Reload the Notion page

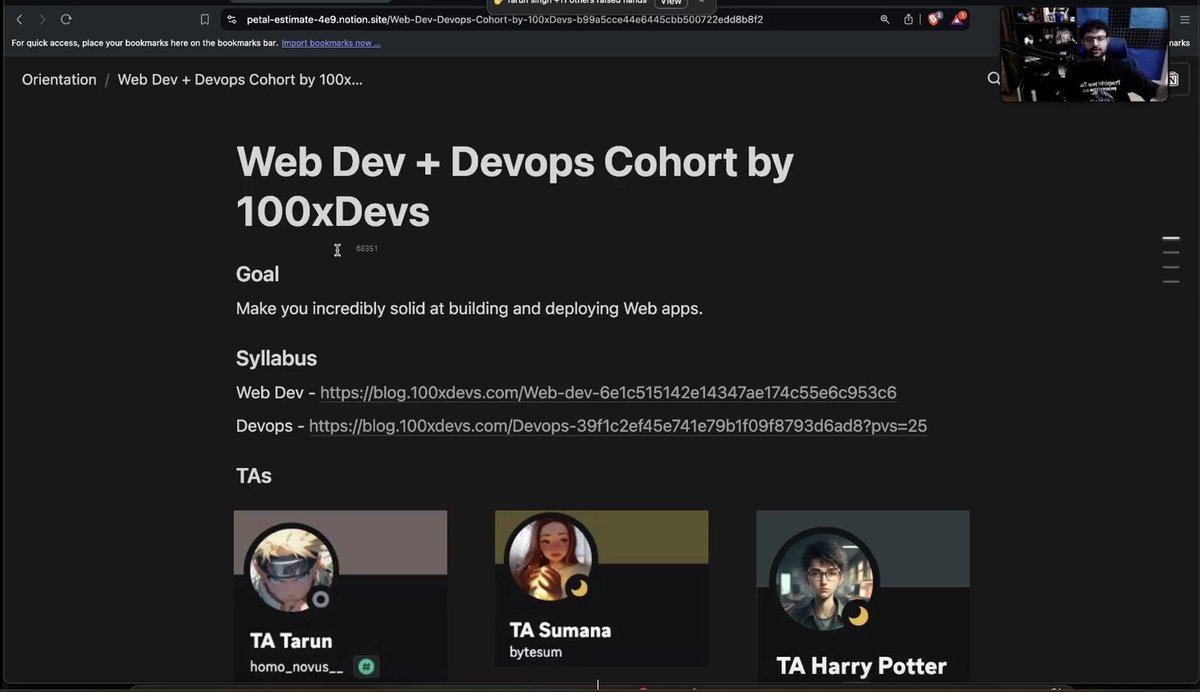coord(66,19)
